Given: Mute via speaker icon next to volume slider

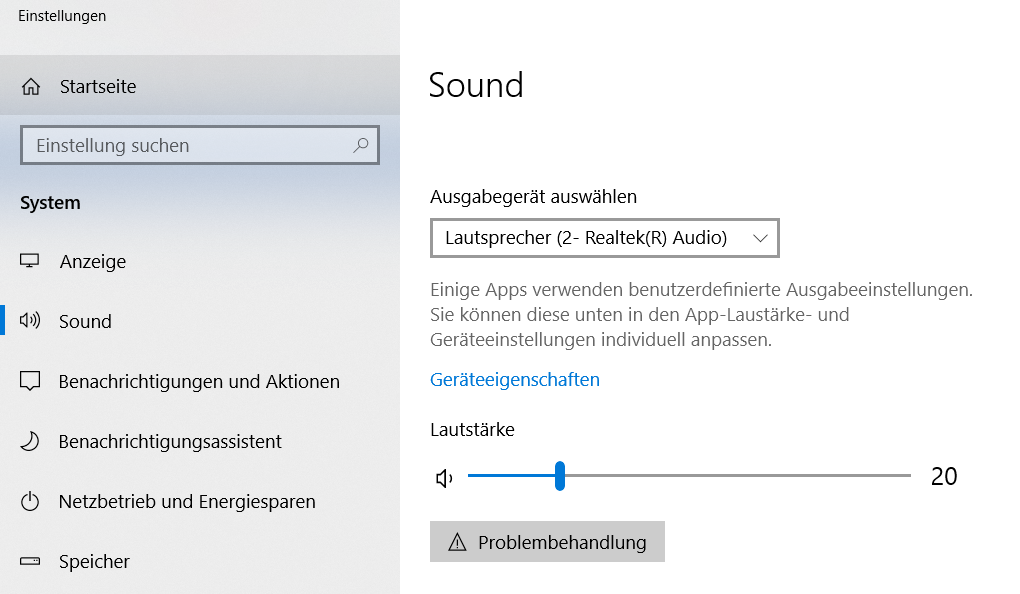Looking at the screenshot, I should point(444,479).
